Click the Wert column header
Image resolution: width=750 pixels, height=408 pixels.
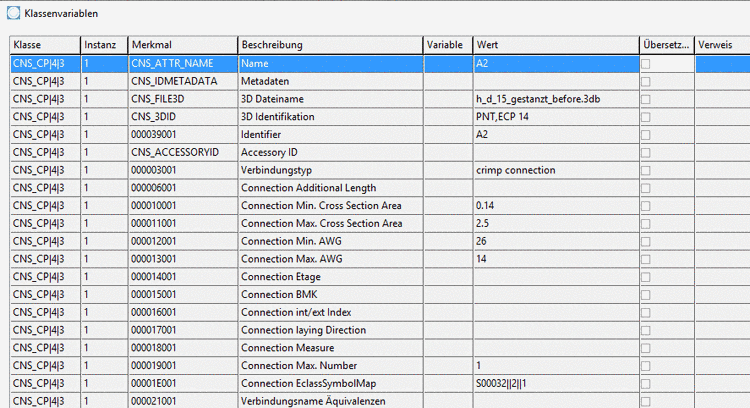pos(556,45)
